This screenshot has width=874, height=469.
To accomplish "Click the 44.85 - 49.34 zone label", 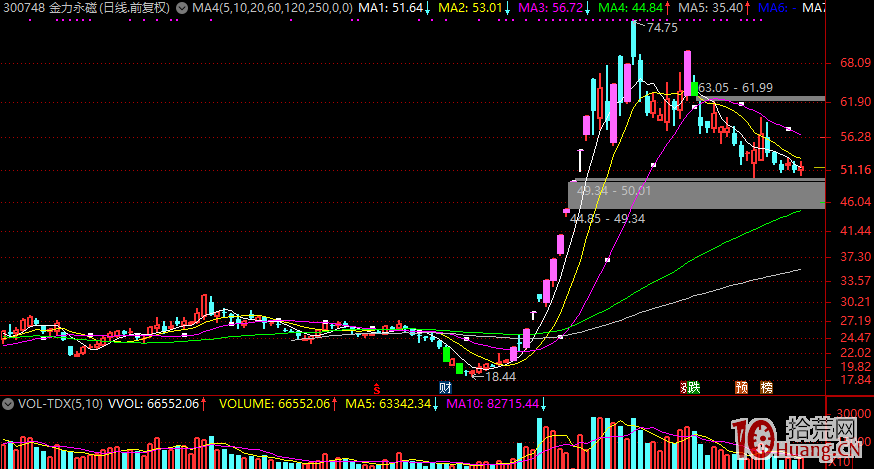I will tap(608, 219).
